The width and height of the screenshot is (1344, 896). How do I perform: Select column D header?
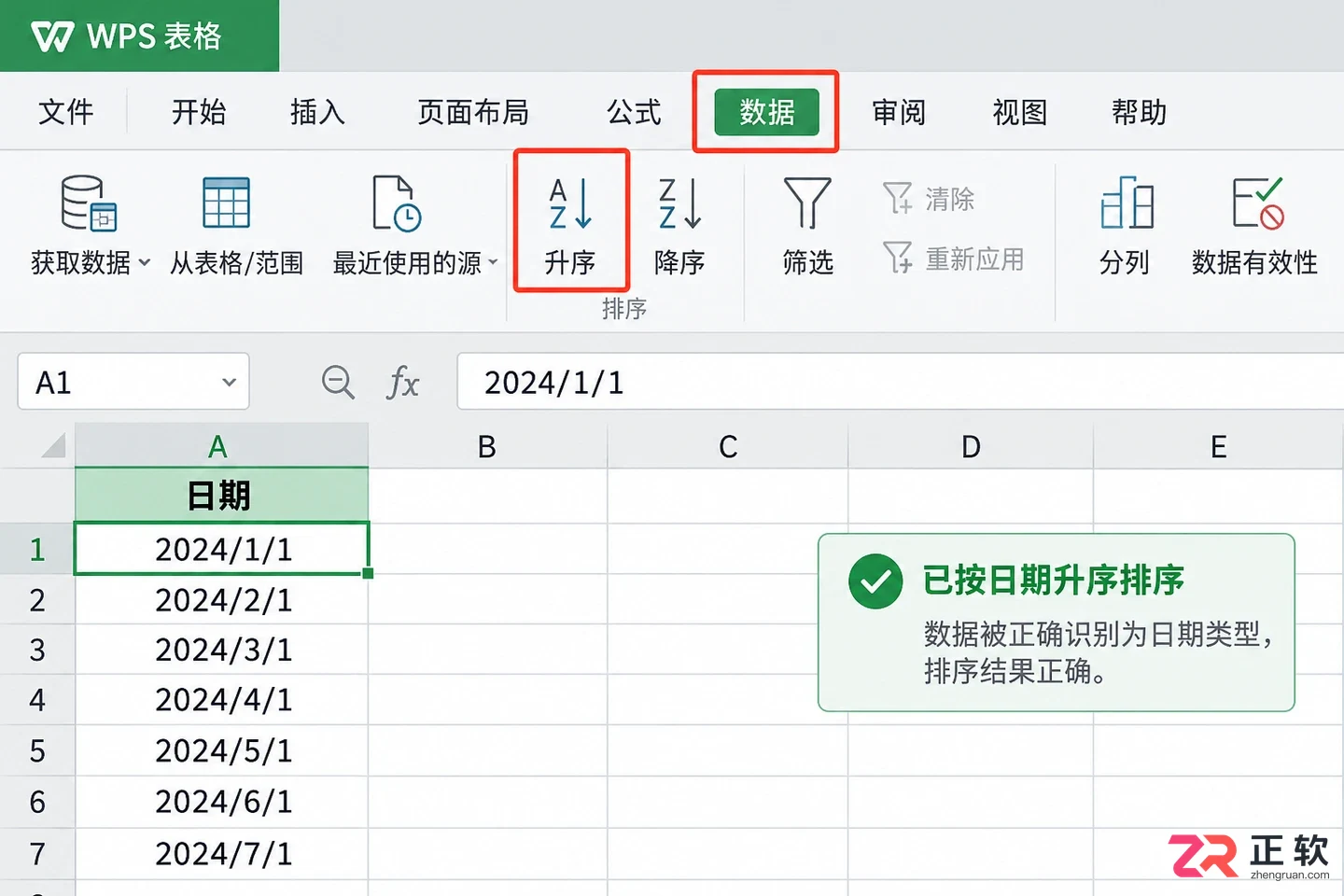pos(971,446)
